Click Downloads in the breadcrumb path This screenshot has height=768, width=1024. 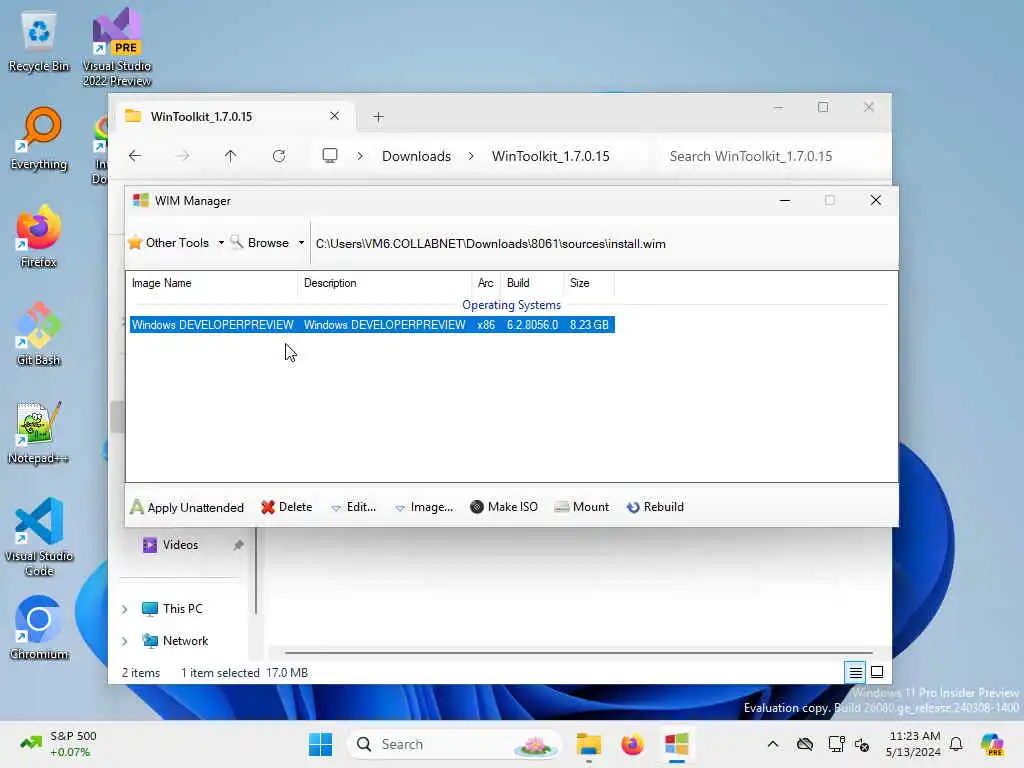(x=416, y=156)
